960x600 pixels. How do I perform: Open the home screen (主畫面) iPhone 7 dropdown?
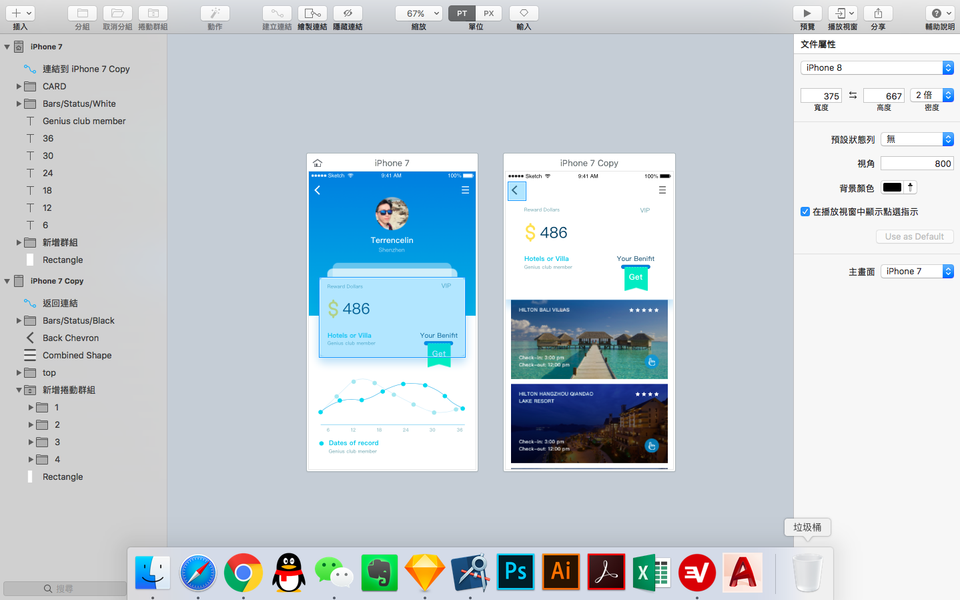coord(917,271)
